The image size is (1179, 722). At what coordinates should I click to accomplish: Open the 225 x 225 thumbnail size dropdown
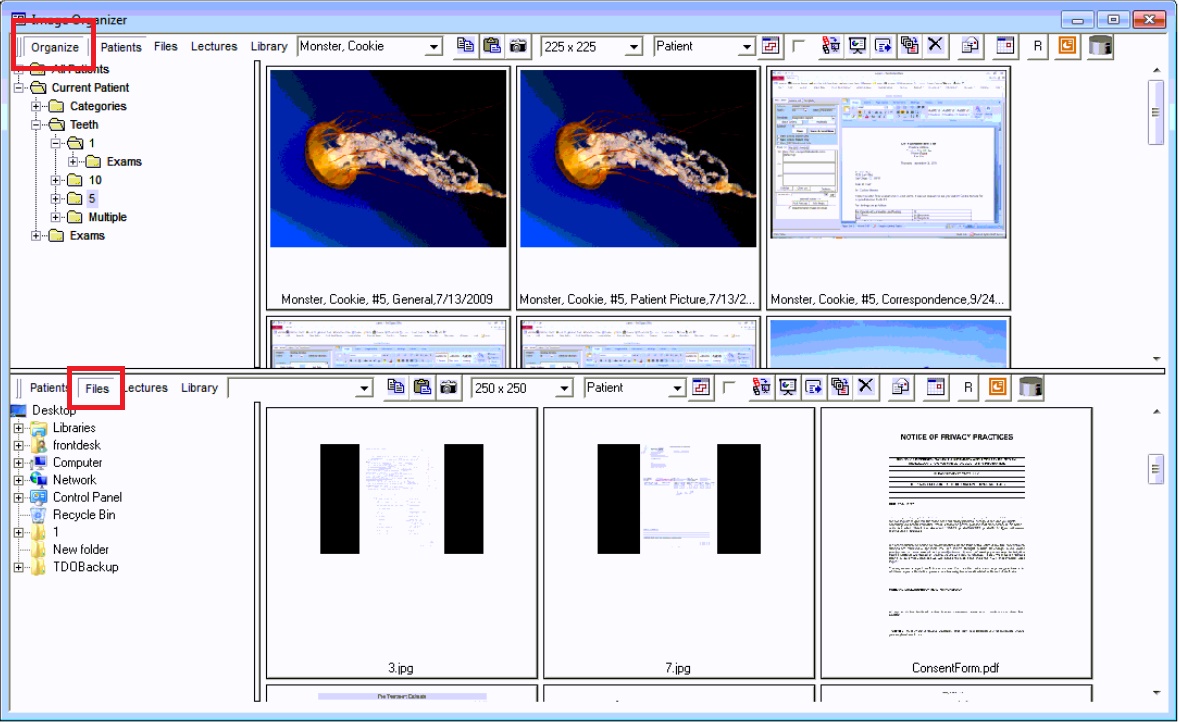click(633, 47)
